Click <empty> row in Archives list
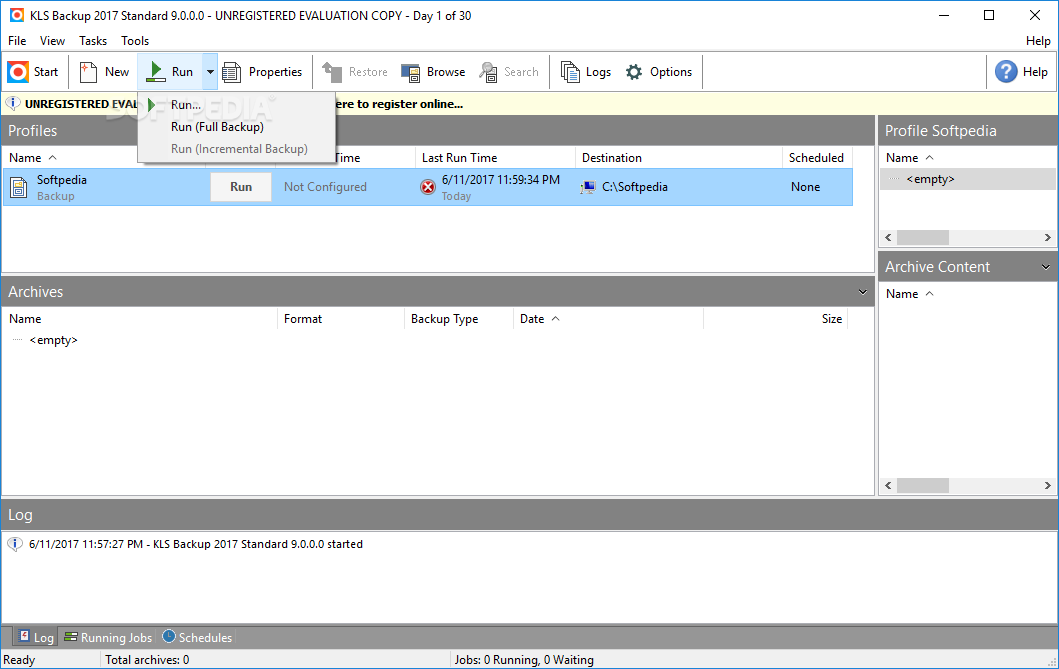This screenshot has height=669, width=1059. pos(53,340)
